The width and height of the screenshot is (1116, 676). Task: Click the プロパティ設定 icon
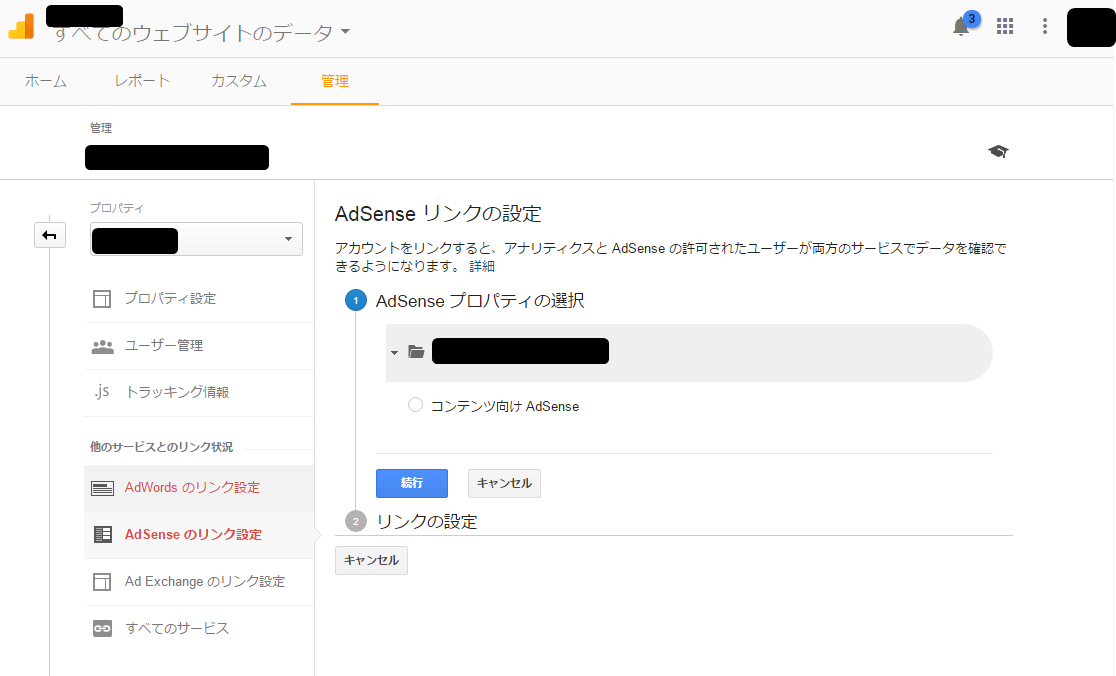click(102, 299)
